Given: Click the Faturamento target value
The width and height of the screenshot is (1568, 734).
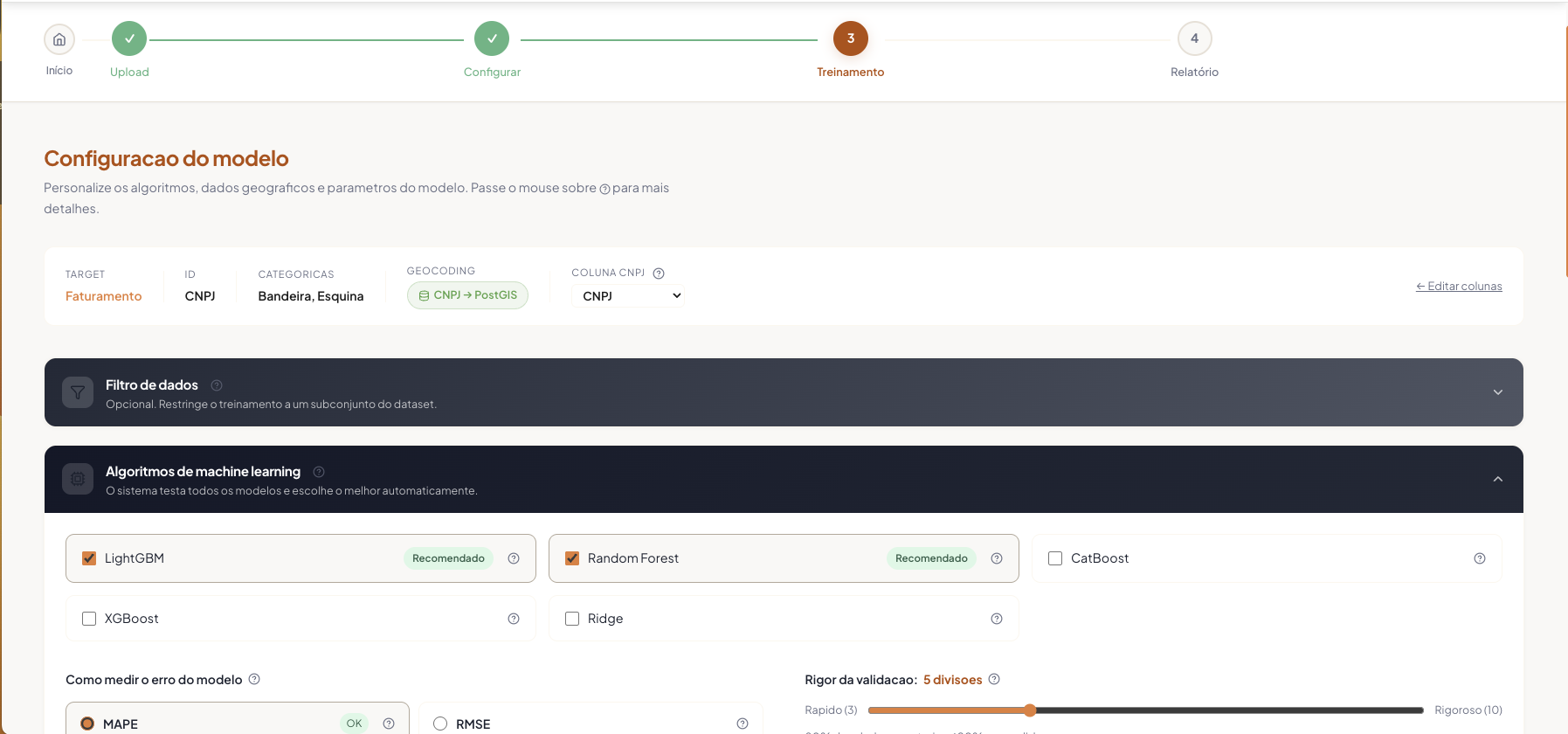Looking at the screenshot, I should 103,296.
